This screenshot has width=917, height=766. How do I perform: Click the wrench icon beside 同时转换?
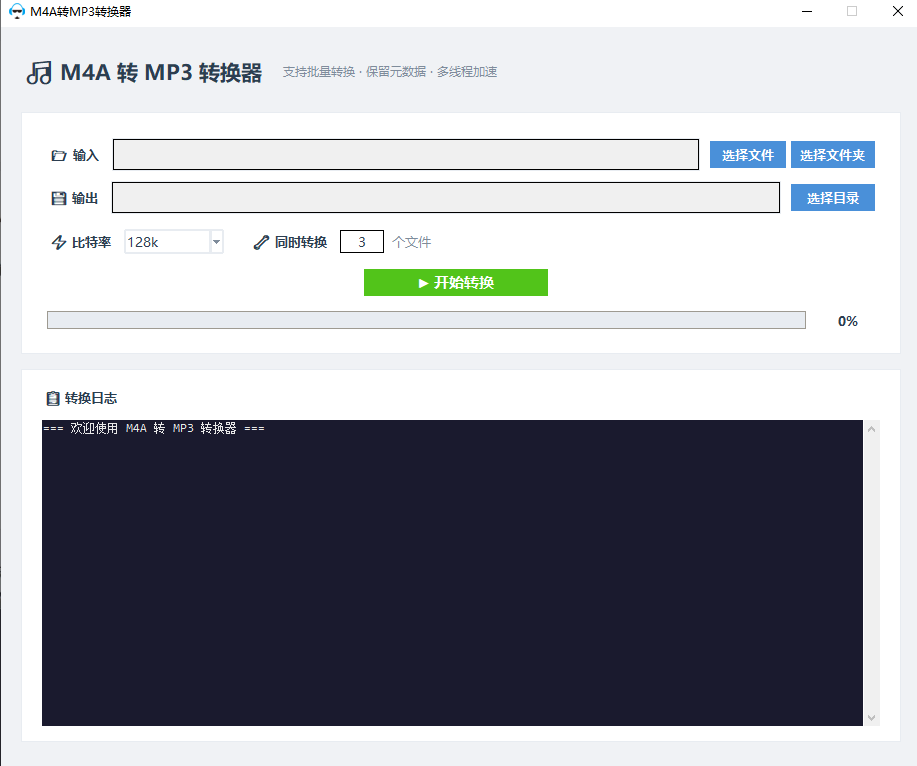click(261, 242)
